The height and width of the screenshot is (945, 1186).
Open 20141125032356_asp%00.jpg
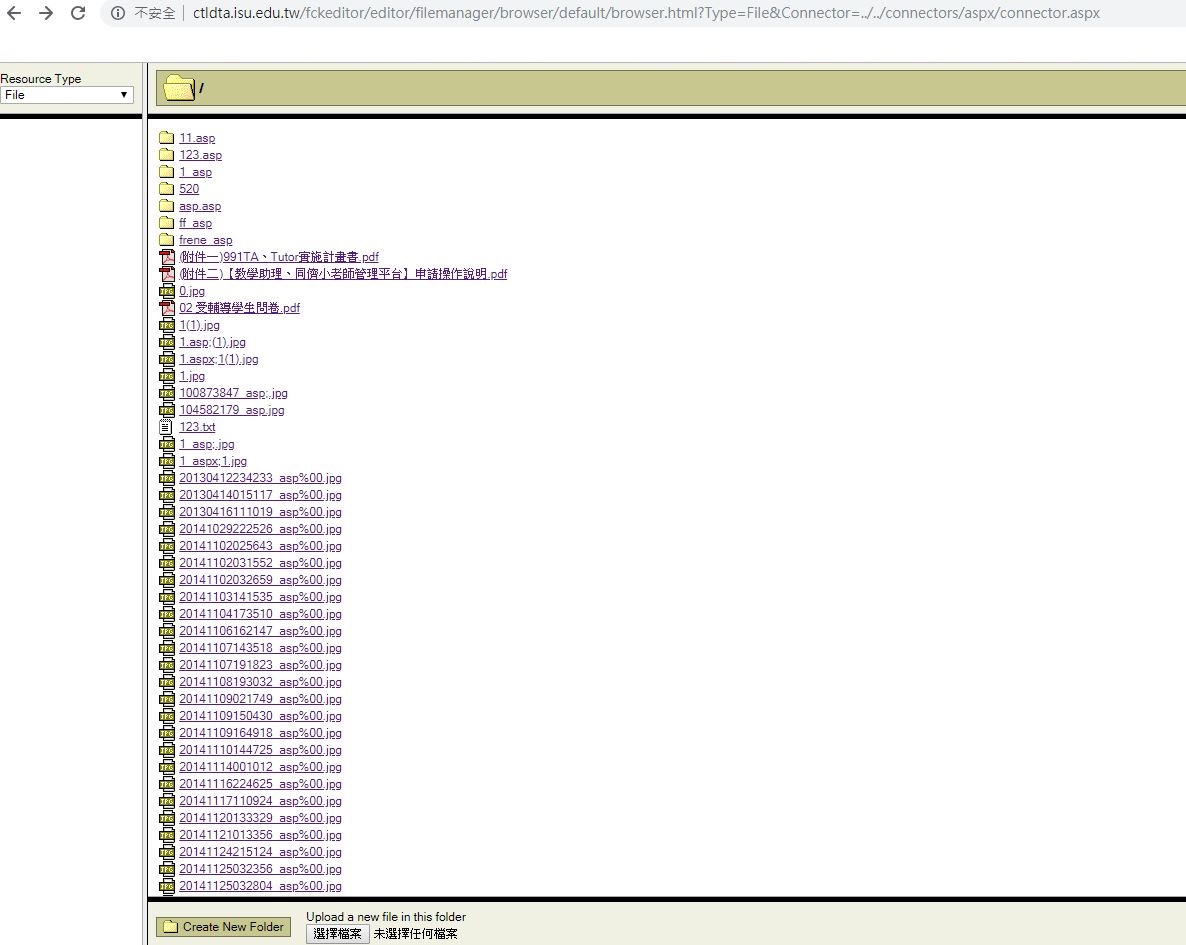coord(260,869)
